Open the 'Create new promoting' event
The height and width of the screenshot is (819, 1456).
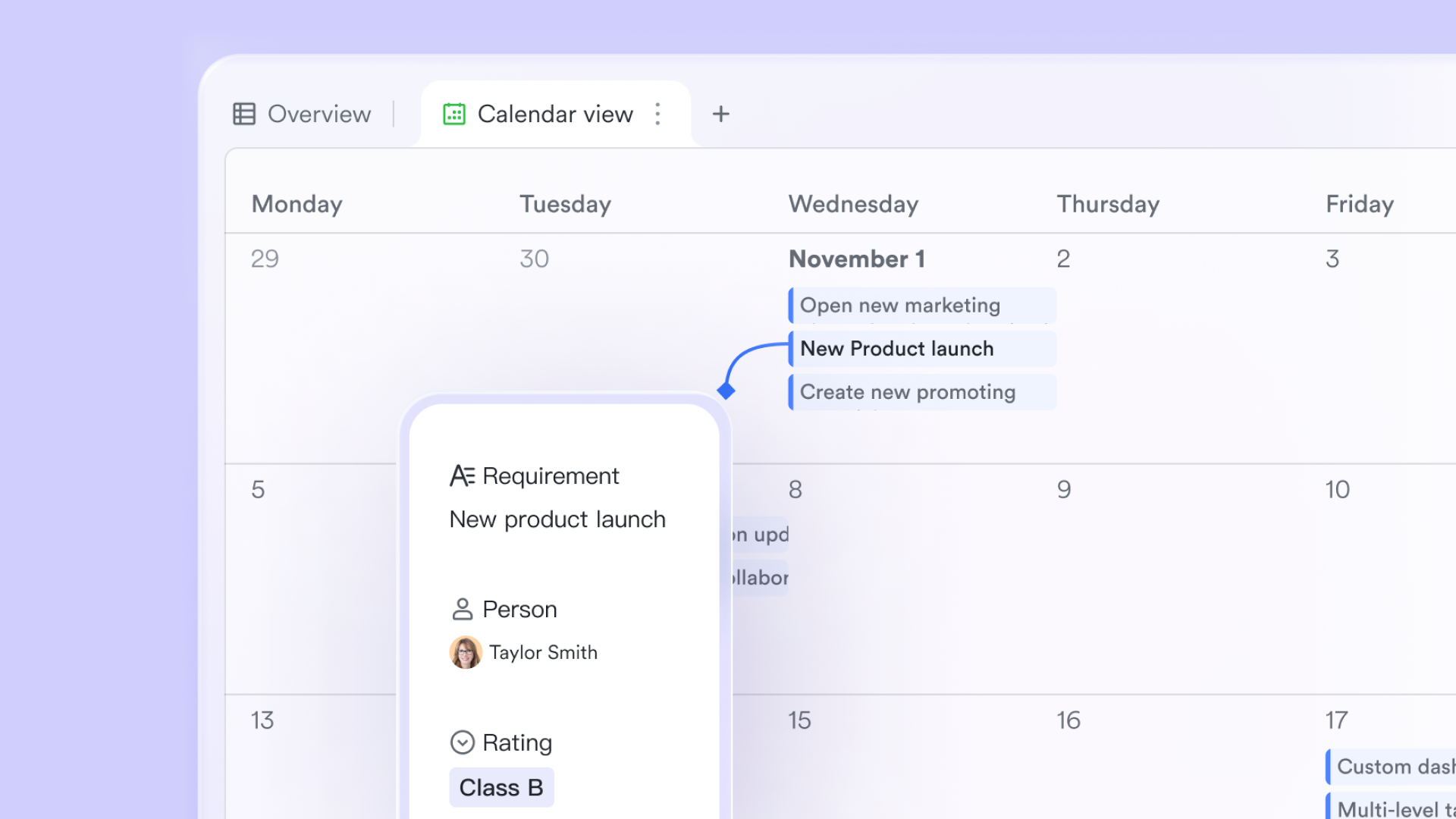[x=922, y=392]
